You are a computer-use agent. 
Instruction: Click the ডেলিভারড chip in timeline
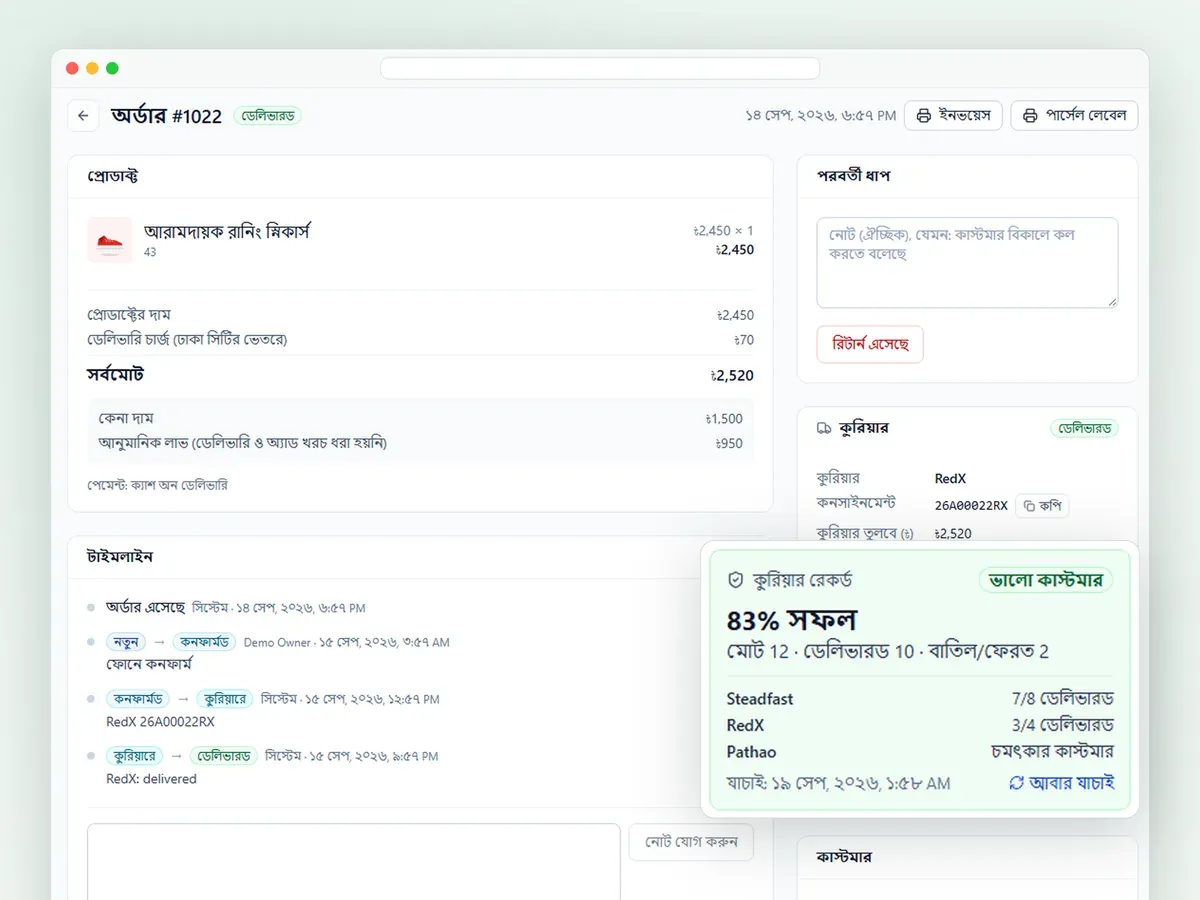pos(224,756)
